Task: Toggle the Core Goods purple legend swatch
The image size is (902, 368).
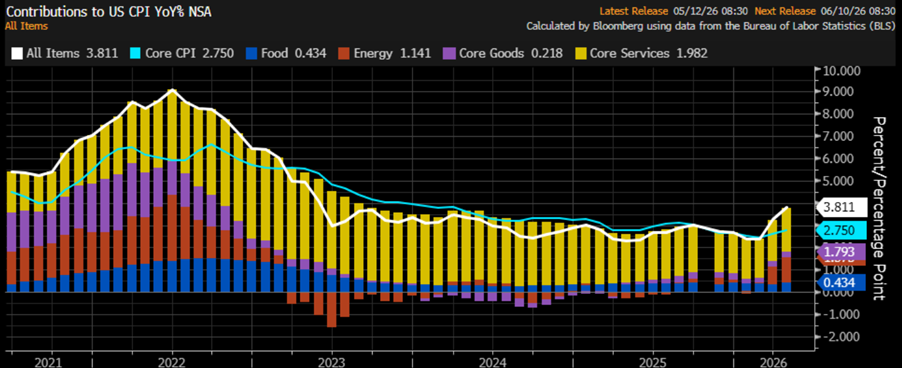Action: pos(448,53)
